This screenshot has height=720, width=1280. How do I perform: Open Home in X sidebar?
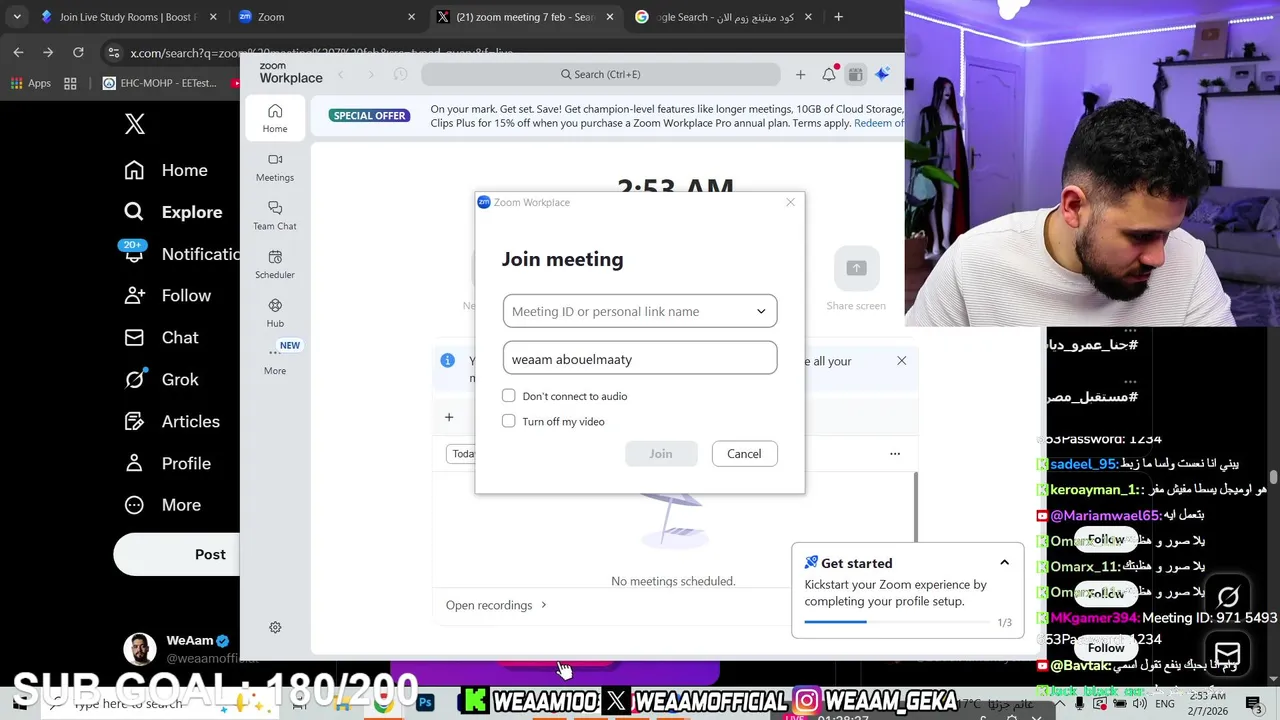pyautogui.click(x=166, y=170)
